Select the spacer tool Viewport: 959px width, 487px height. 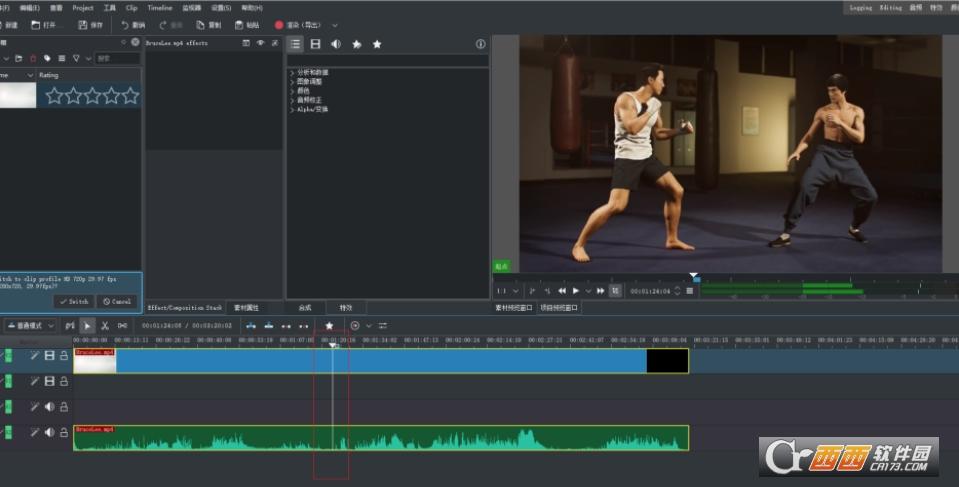click(122, 325)
